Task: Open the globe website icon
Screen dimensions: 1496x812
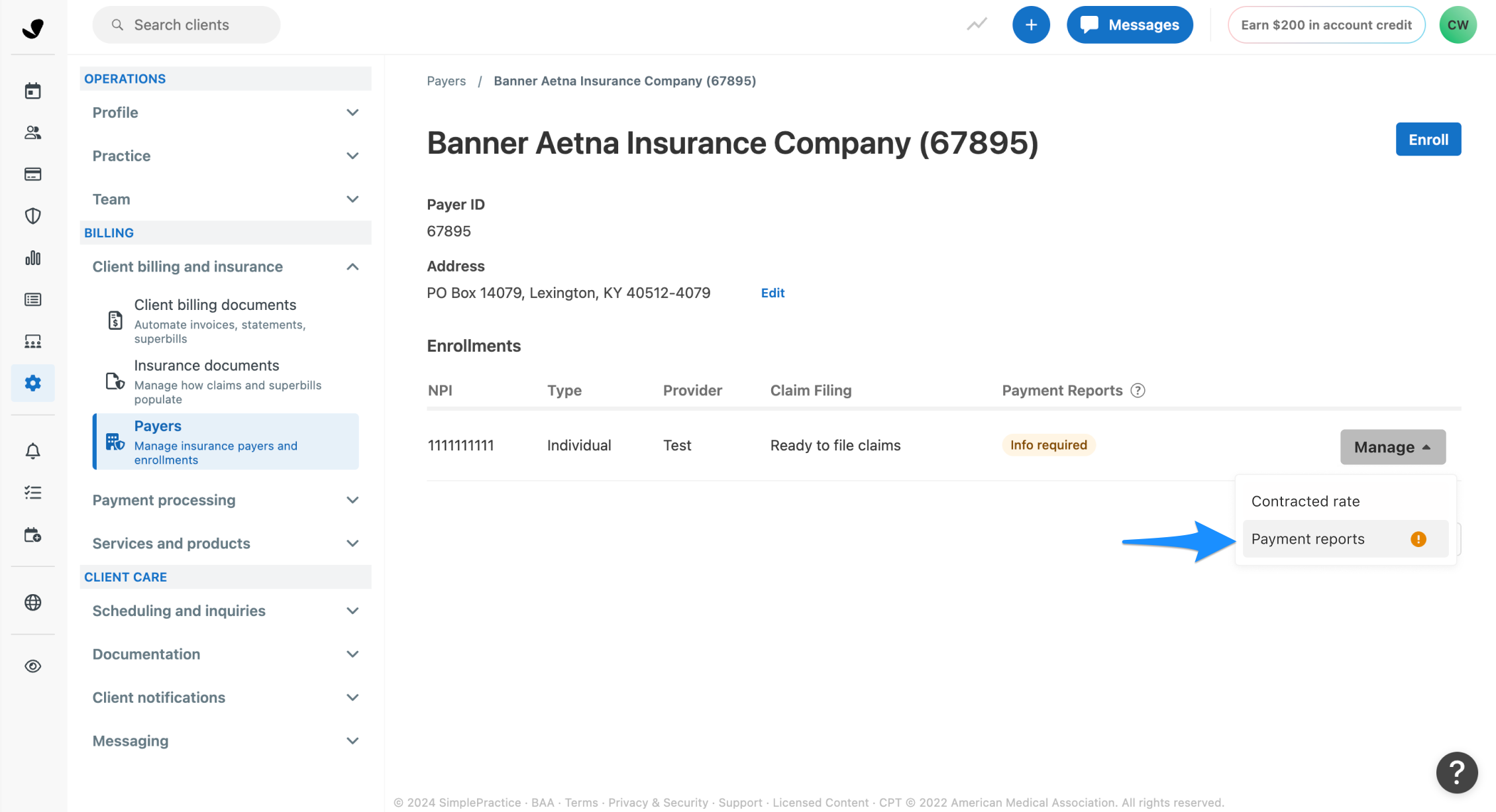Action: (x=32, y=602)
